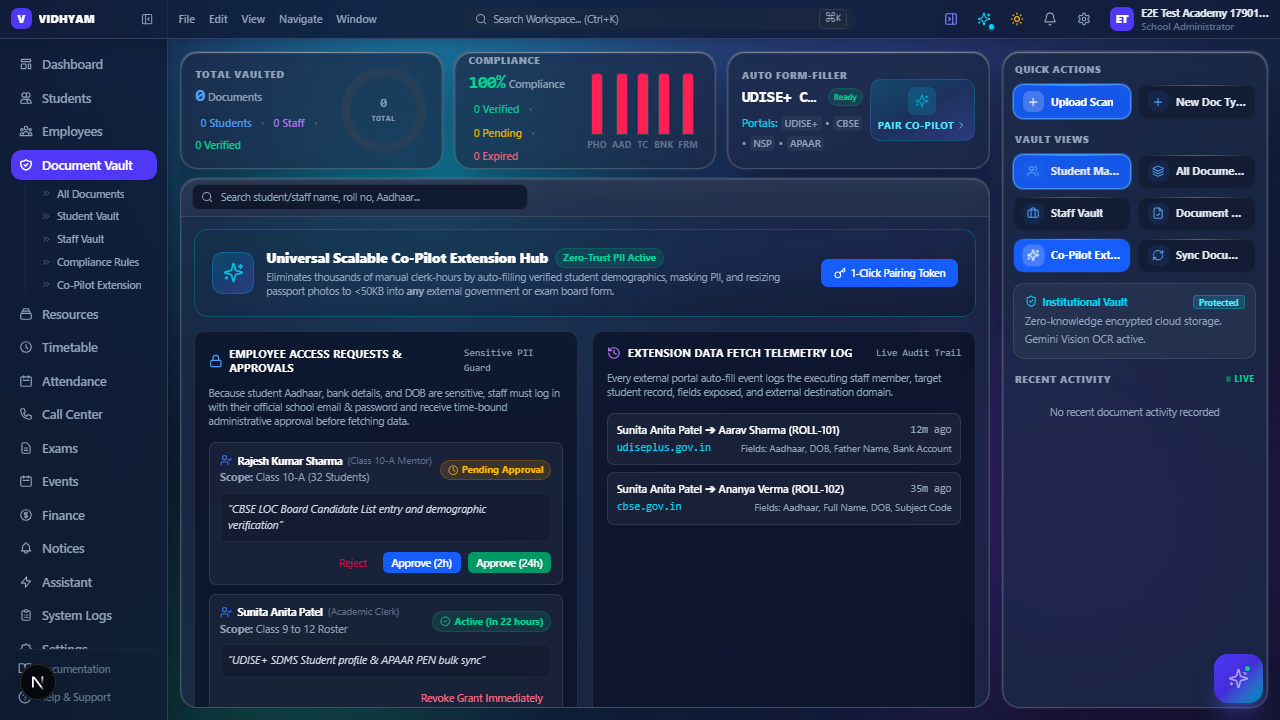The image size is (1280, 720).
Task: Click the sparkle AI icon in top bar
Action: 985,19
